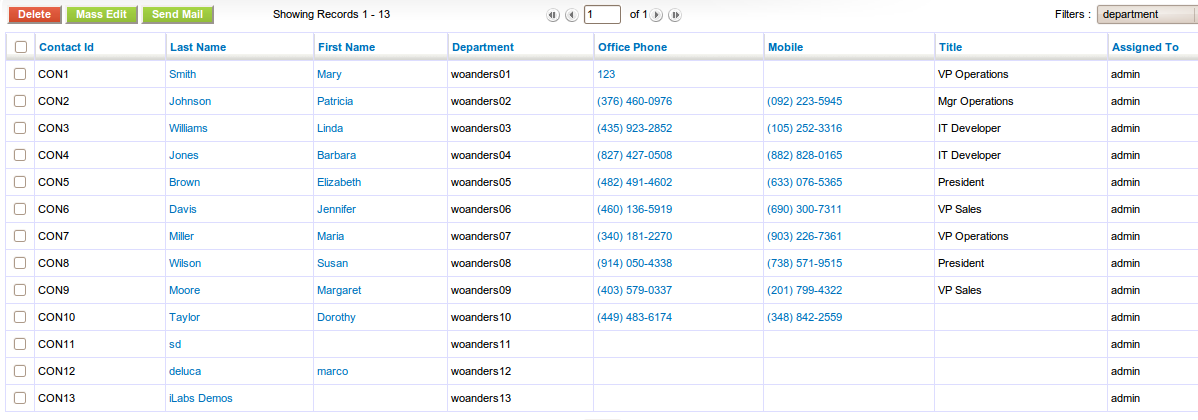Click office phone (435) 923-2852

click(x=634, y=128)
